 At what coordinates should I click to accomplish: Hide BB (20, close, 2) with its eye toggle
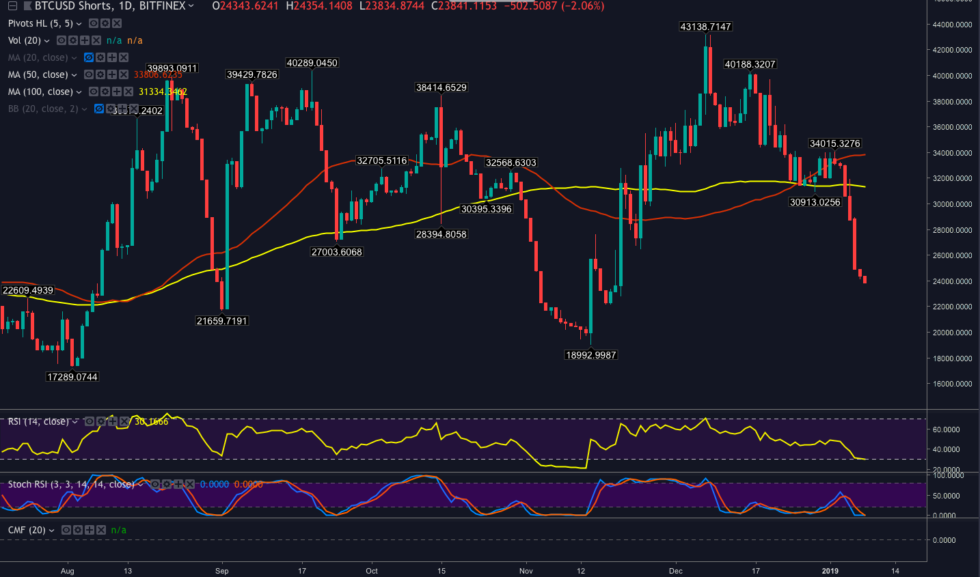click(x=99, y=108)
